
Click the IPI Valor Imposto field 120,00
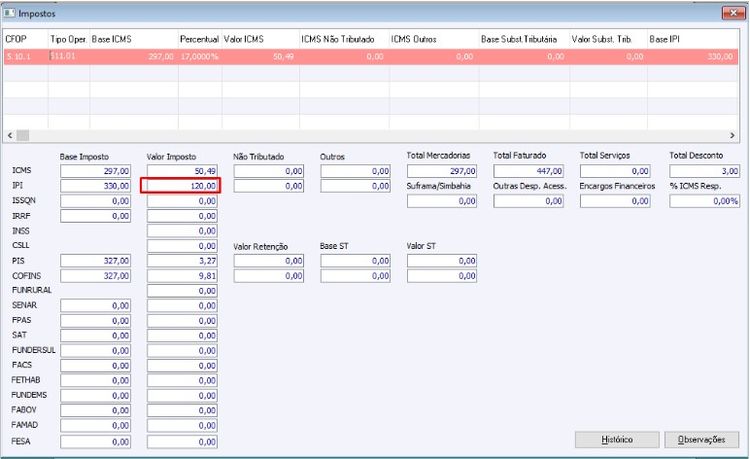[181, 186]
